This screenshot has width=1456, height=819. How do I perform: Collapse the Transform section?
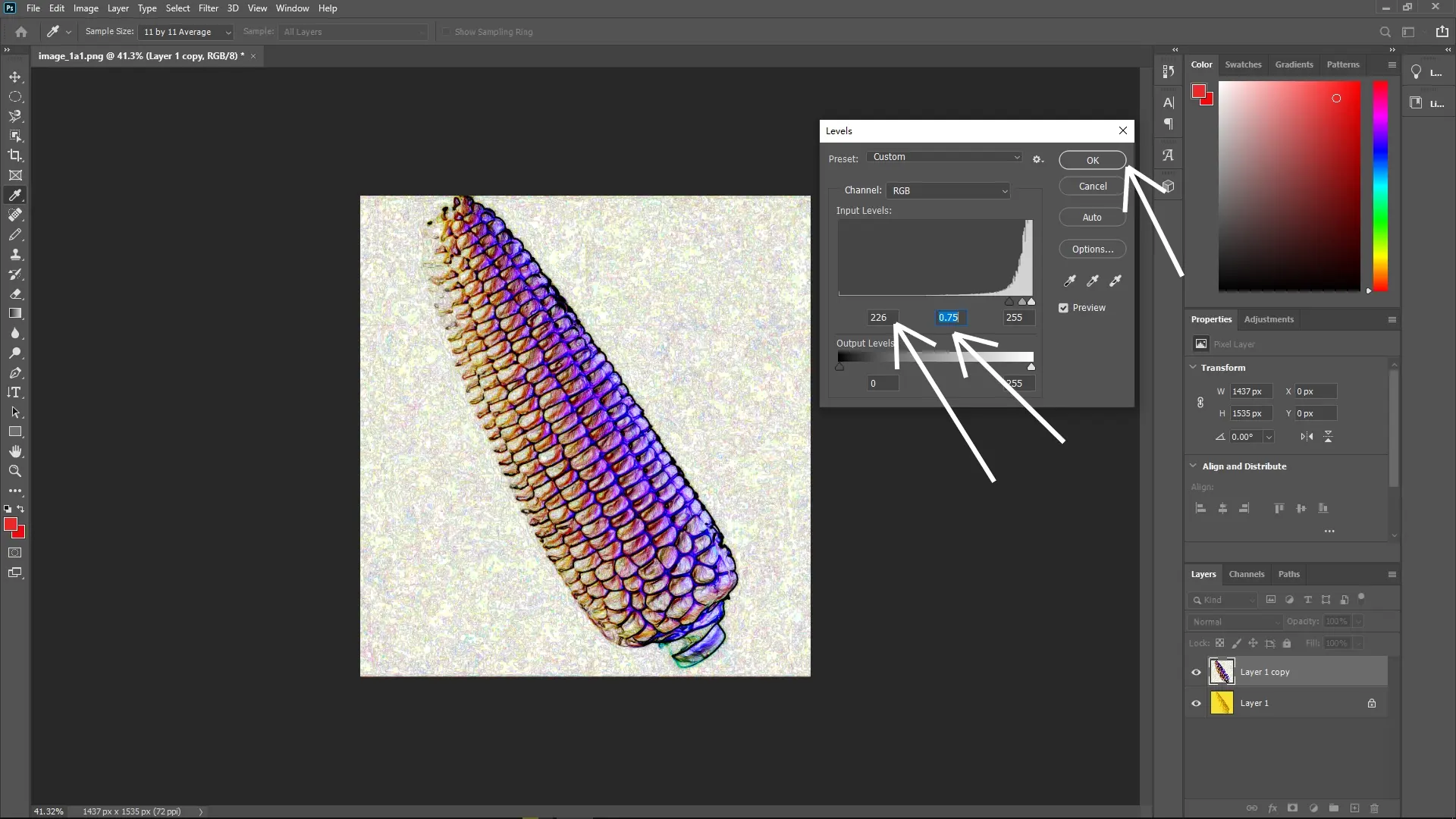[1193, 367]
